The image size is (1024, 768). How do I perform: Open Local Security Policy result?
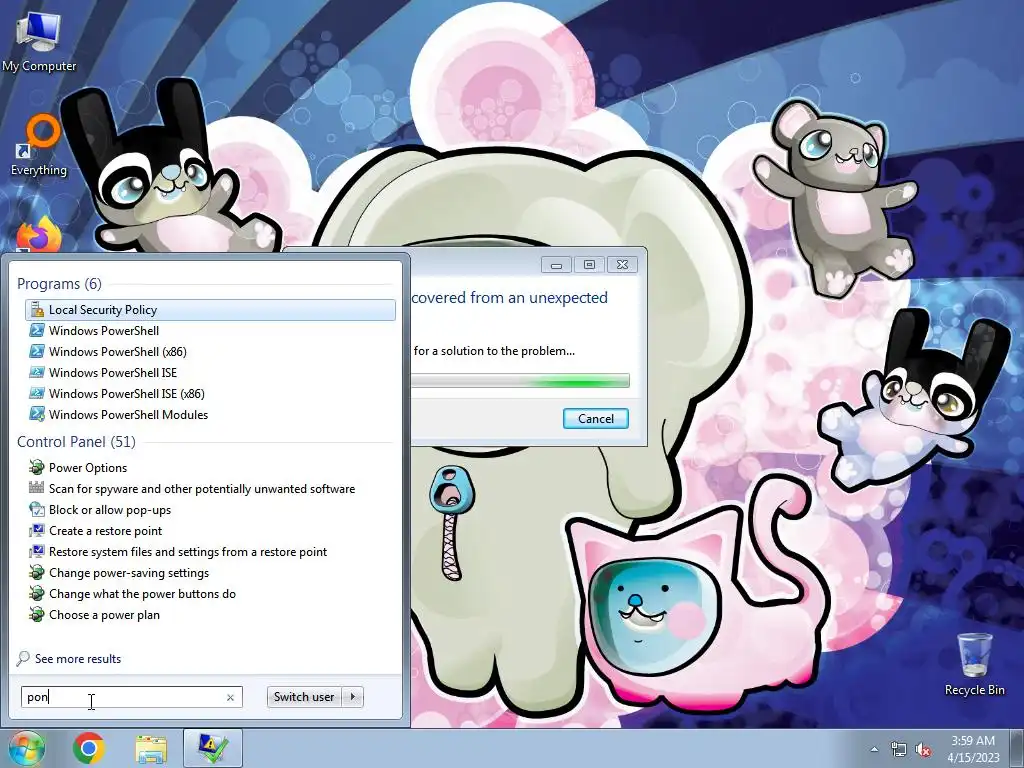[x=210, y=310]
